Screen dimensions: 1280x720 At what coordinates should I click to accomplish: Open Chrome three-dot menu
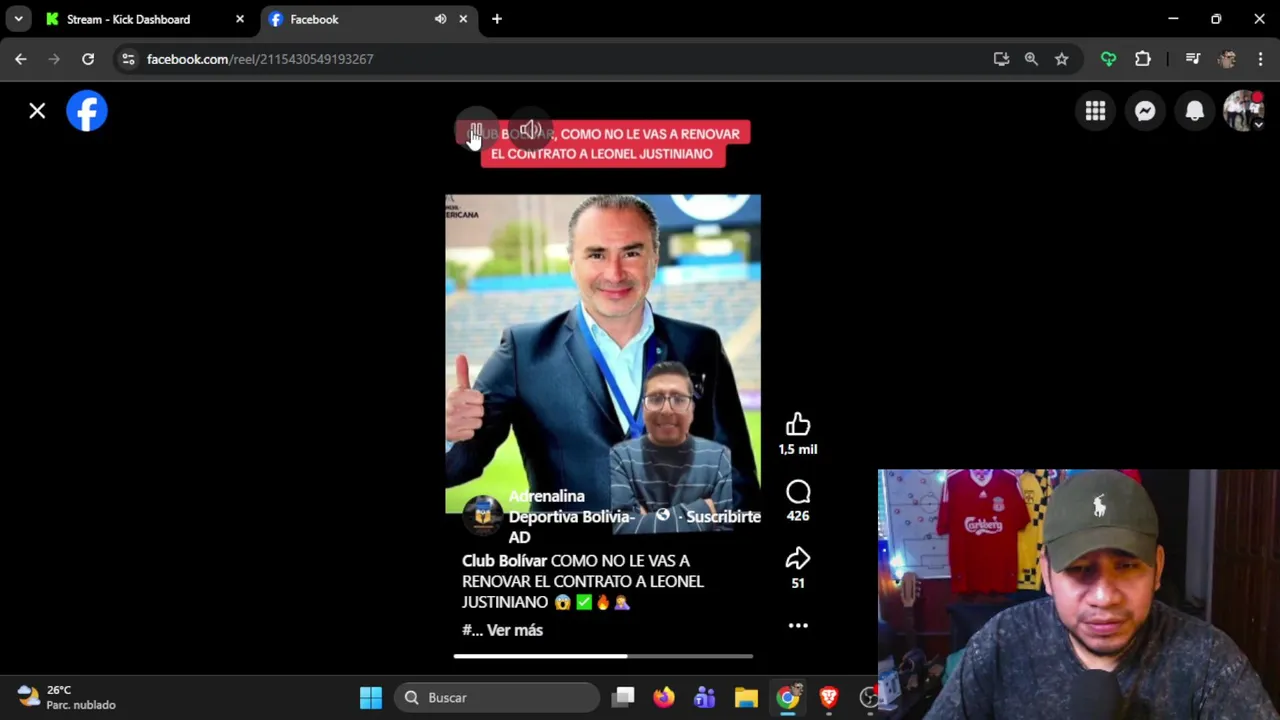coord(1260,59)
